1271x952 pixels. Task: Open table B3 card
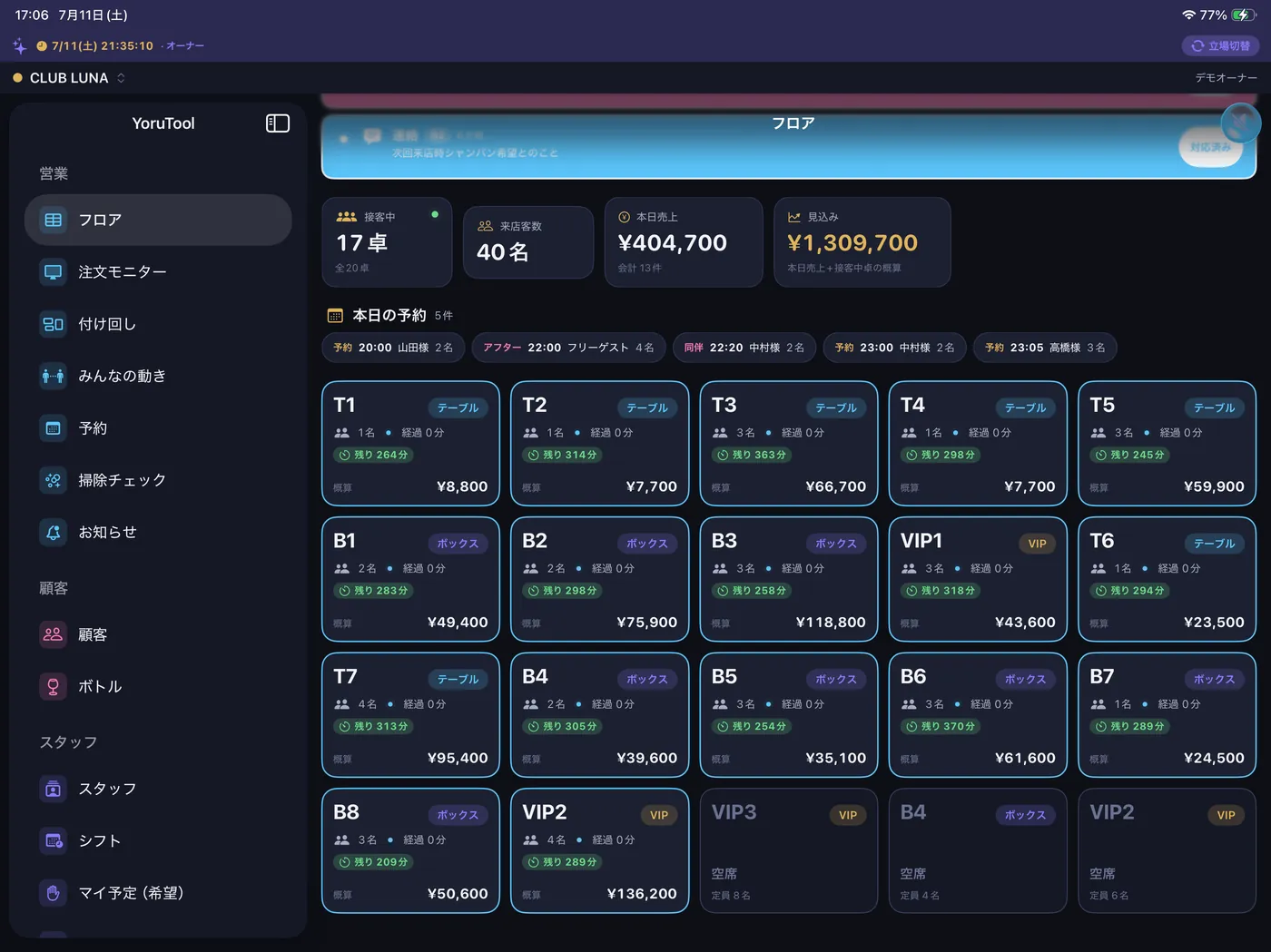(x=789, y=579)
